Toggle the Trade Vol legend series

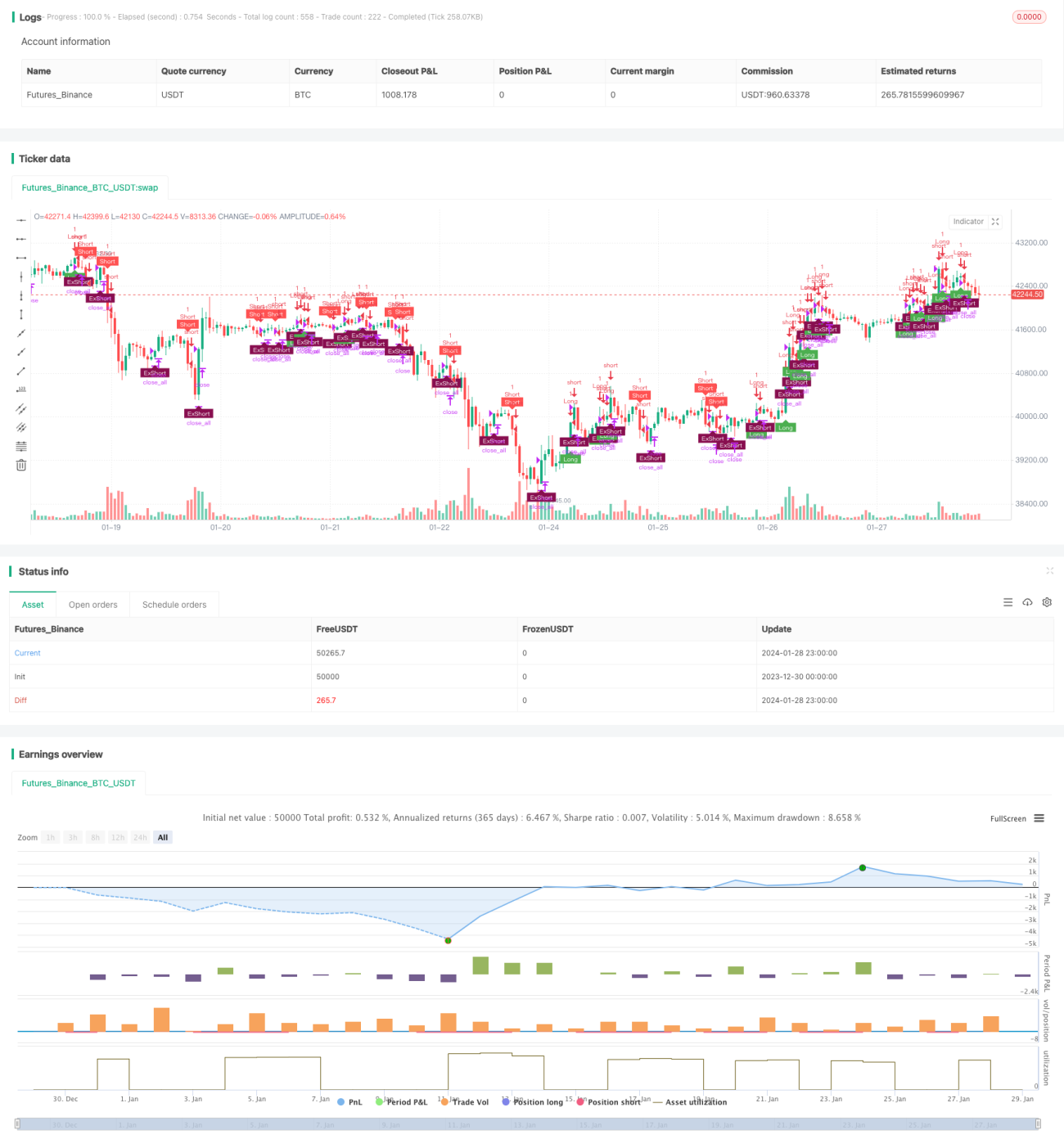[464, 1102]
